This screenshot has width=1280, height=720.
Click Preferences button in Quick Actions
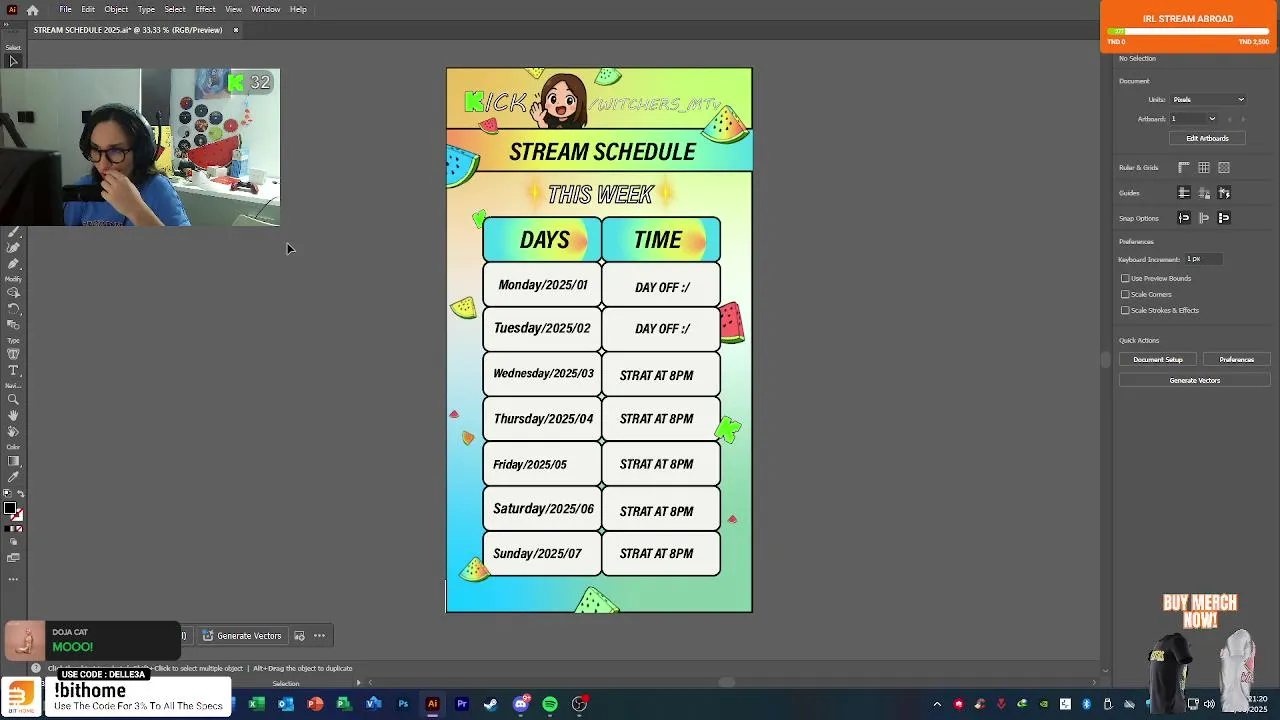click(x=1236, y=360)
